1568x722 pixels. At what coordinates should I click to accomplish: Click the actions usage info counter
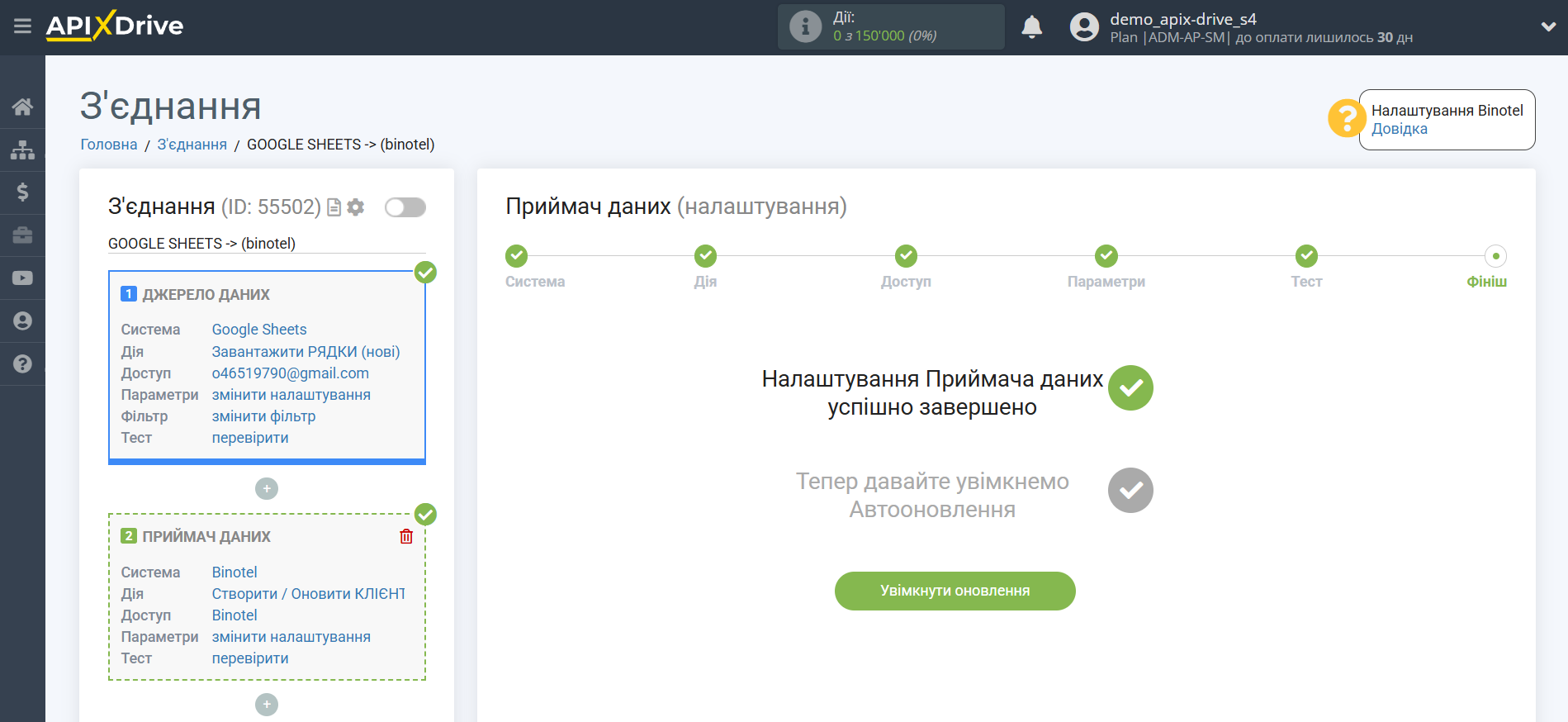click(890, 27)
